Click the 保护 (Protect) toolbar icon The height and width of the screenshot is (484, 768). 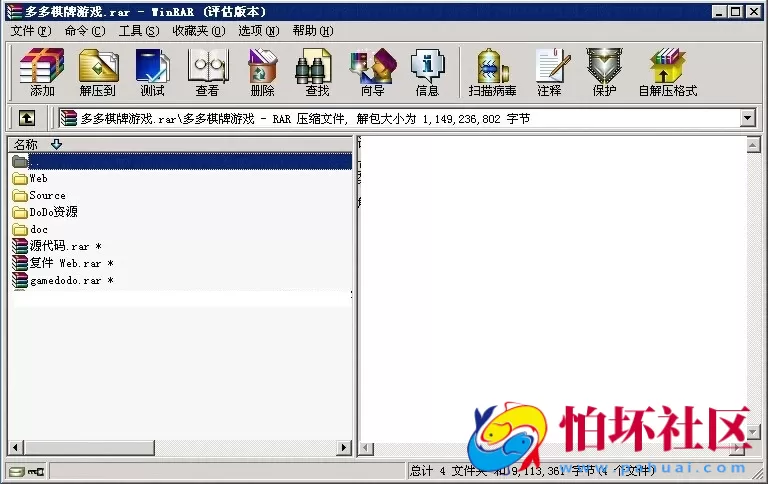click(x=604, y=71)
